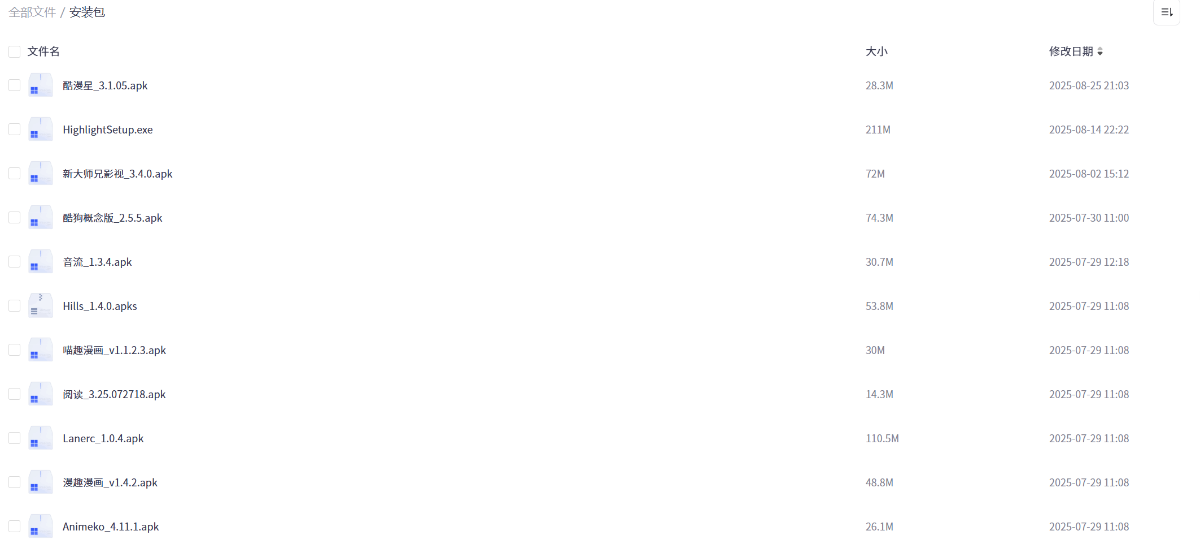Viewport: 1200px width, 548px height.
Task: Tick the select-all checkbox beside 文件名
Action: [x=14, y=51]
